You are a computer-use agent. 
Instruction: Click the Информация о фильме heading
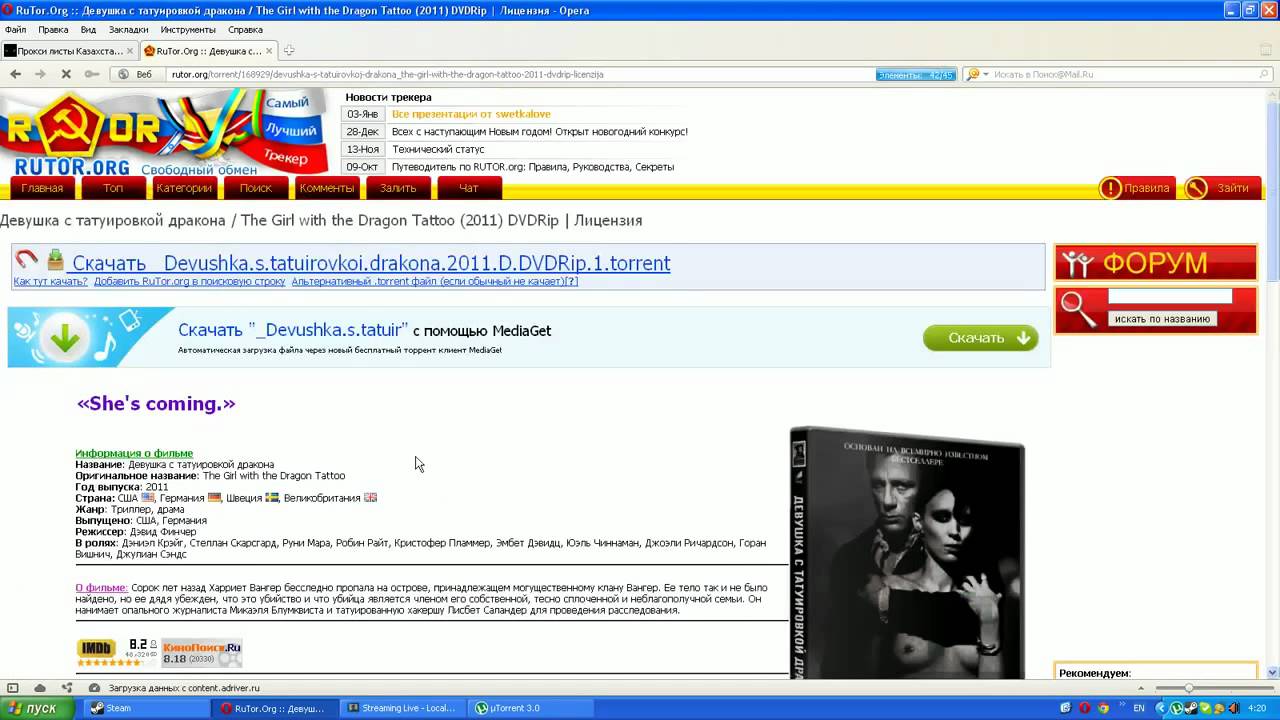134,453
